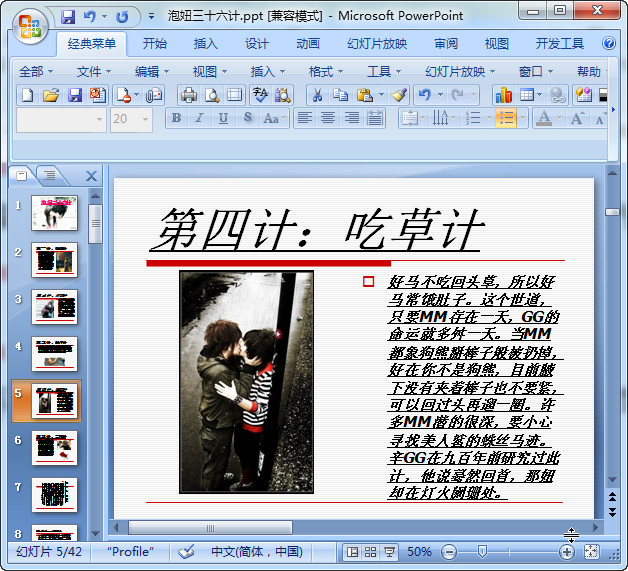Switch to 开发工具 ribbon tab
The width and height of the screenshot is (628, 571).
click(x=560, y=43)
